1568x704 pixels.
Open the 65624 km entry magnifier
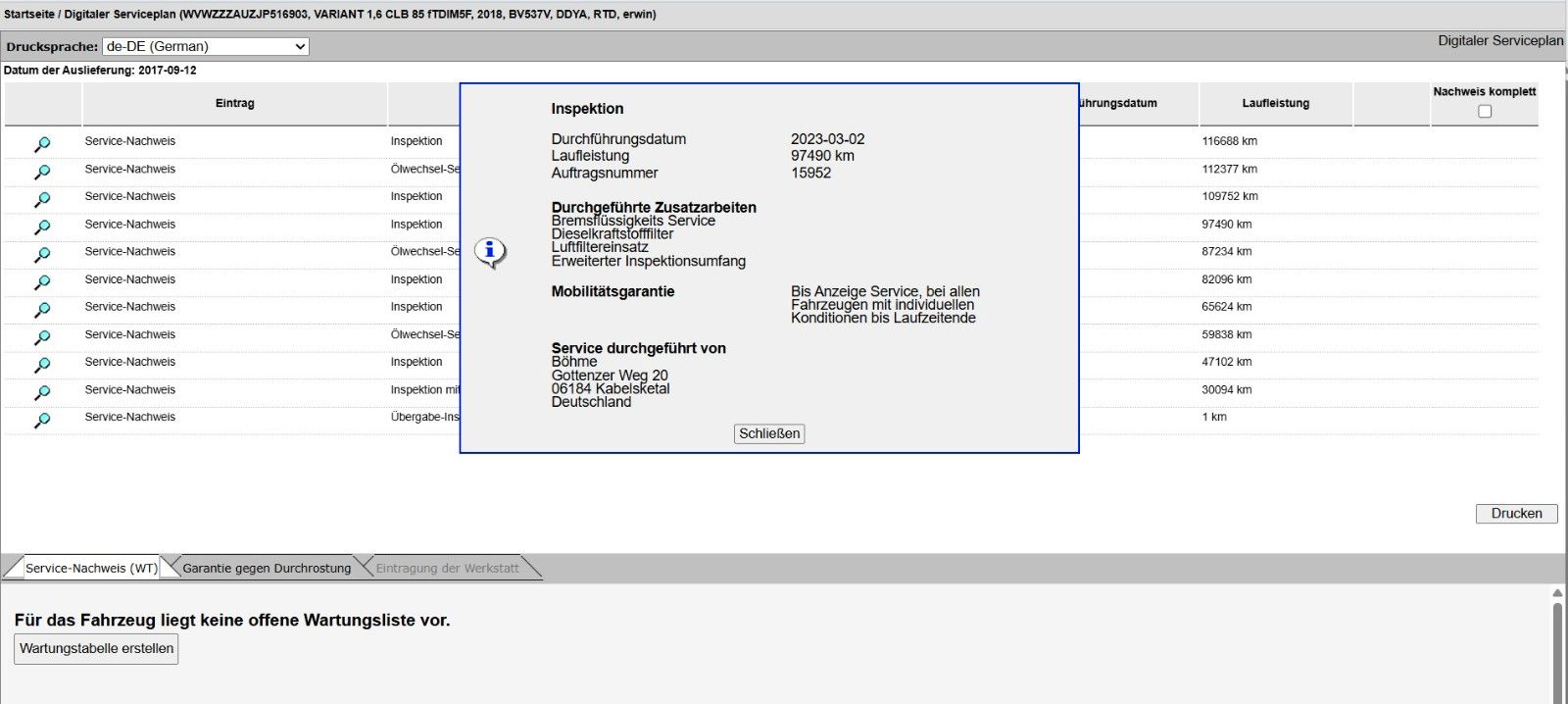tap(42, 310)
